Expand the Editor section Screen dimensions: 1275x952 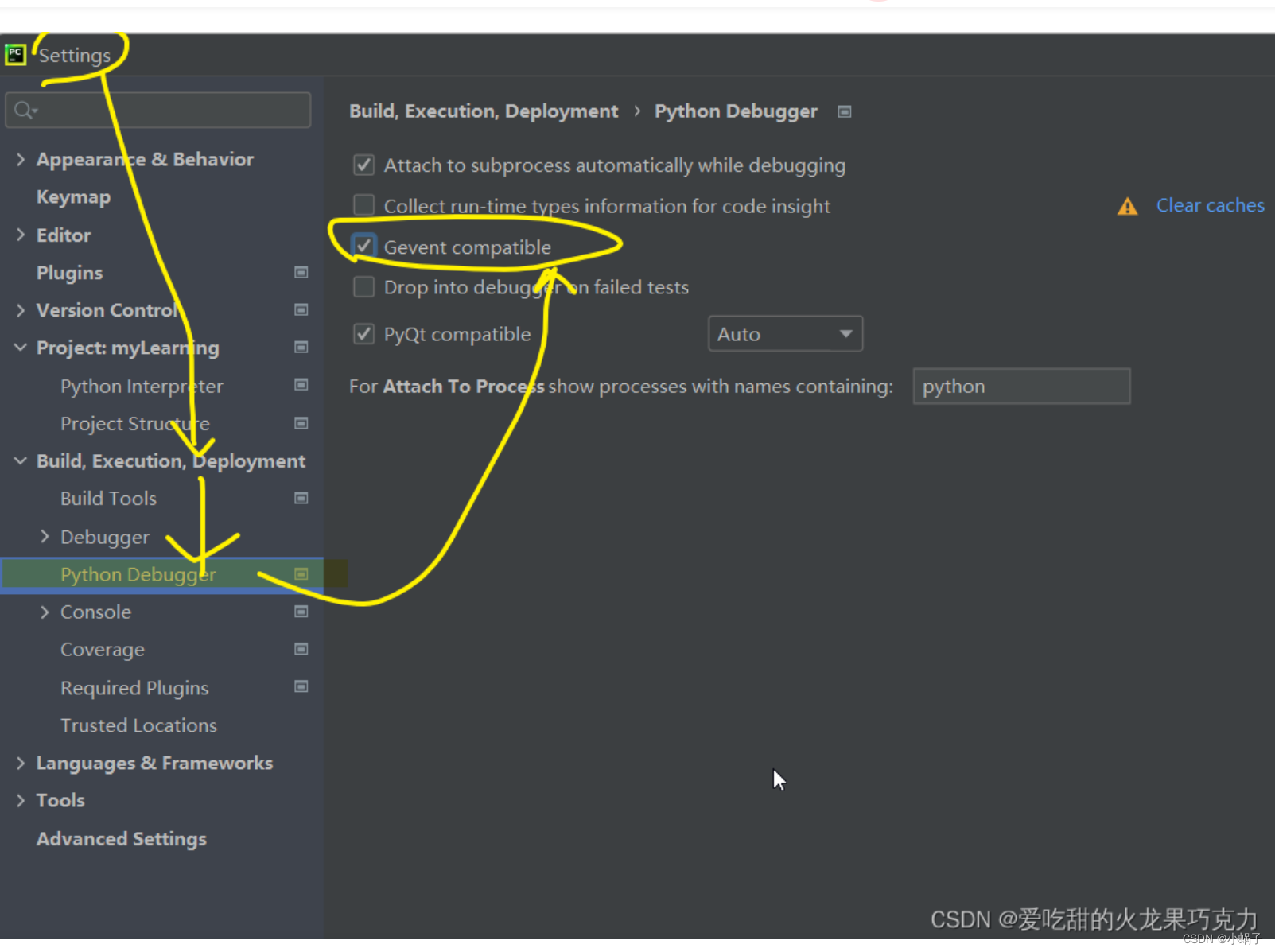click(20, 235)
